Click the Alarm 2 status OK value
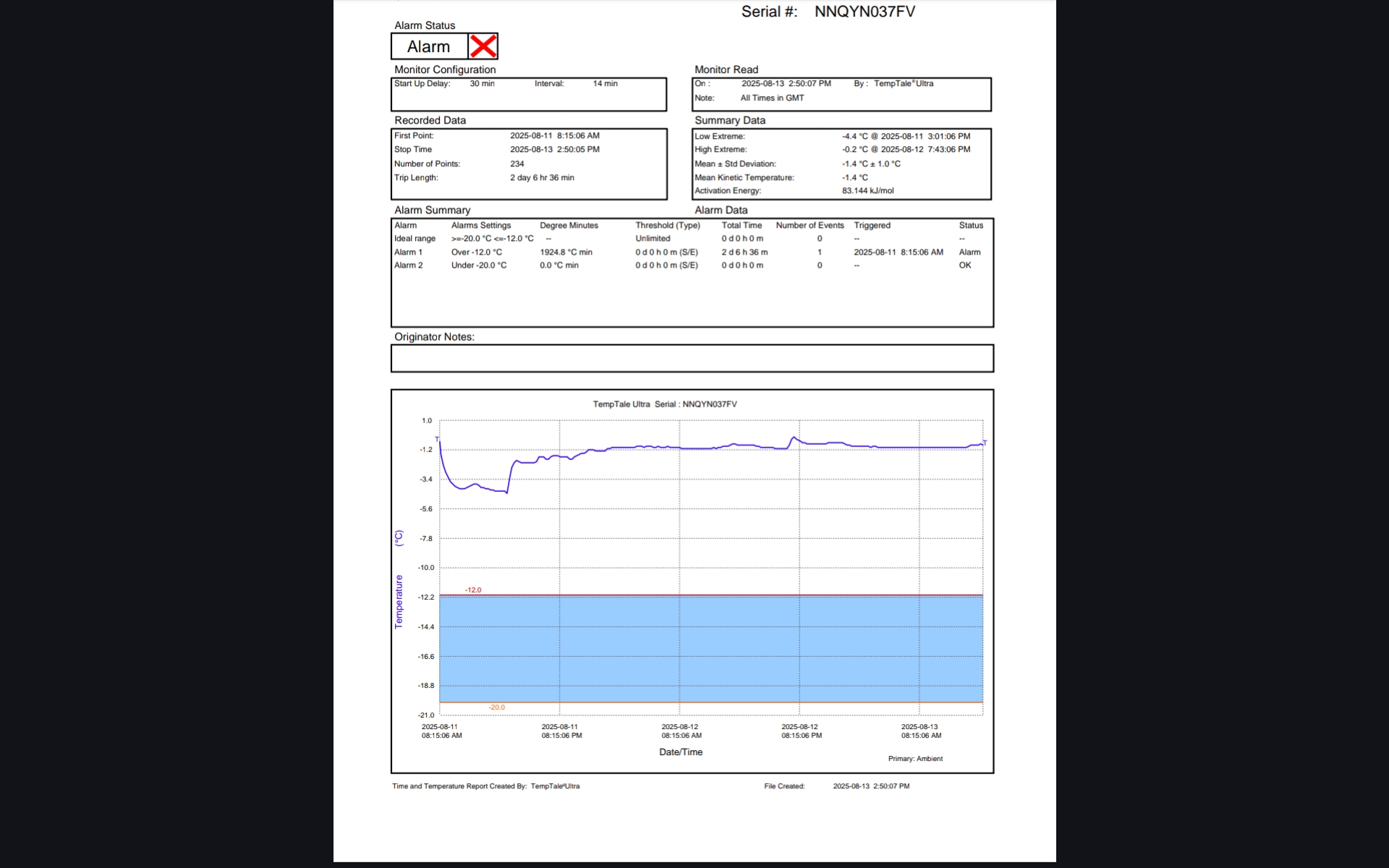Viewport: 1389px width, 868px height. tap(964, 265)
